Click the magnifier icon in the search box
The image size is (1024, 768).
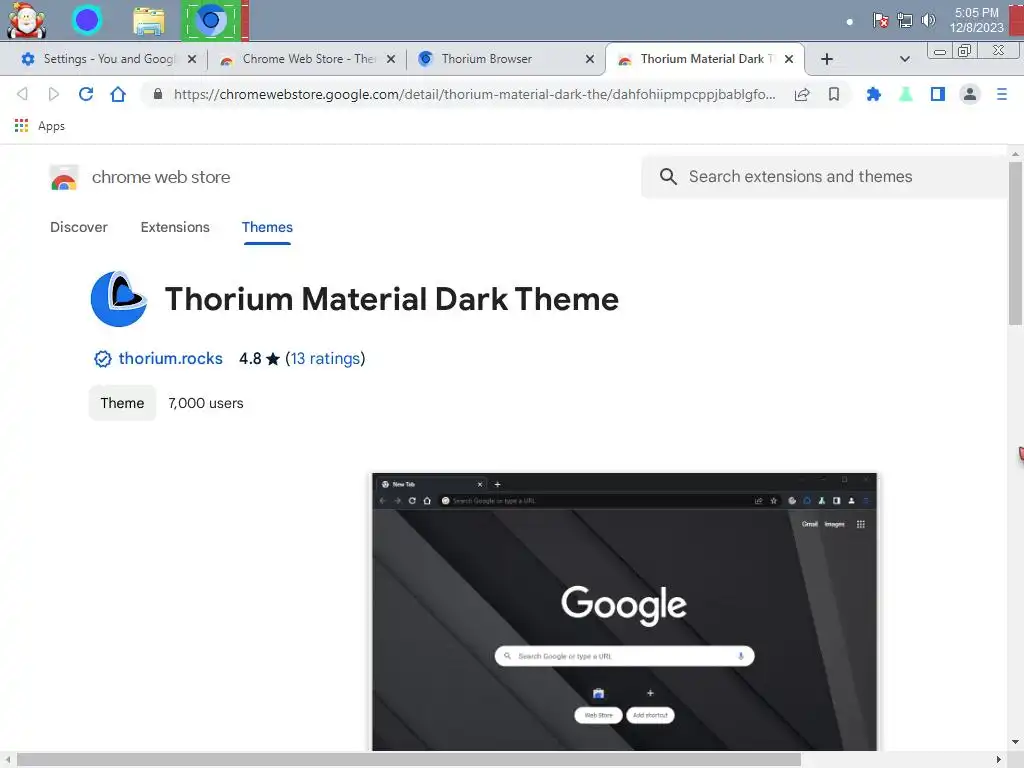click(667, 176)
